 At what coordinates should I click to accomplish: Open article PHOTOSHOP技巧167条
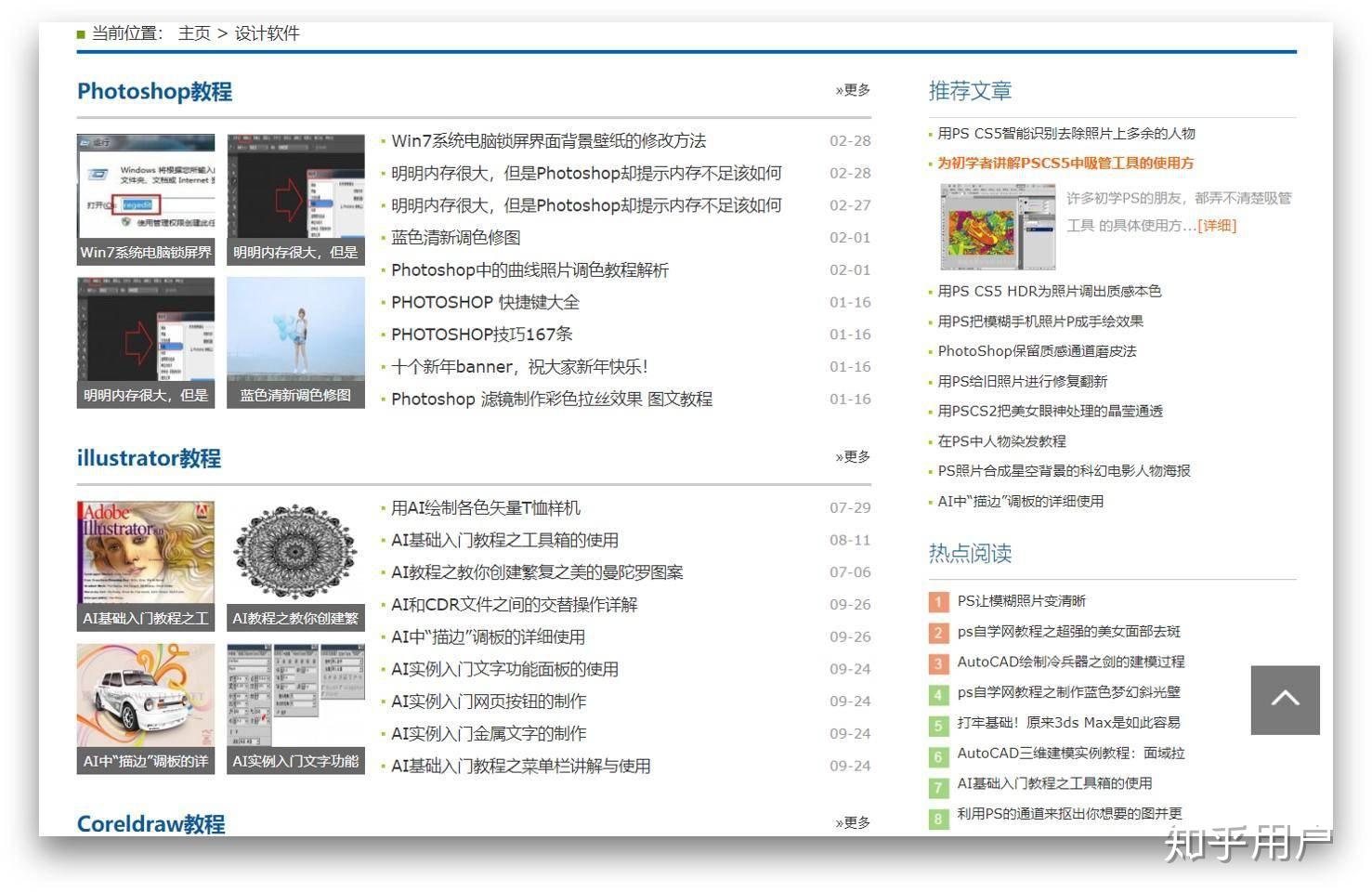pos(482,334)
